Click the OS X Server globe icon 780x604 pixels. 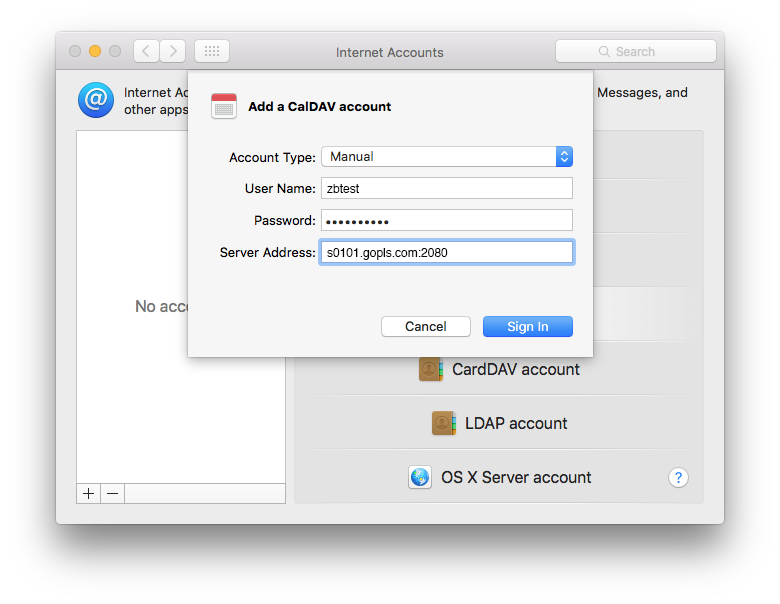point(420,477)
